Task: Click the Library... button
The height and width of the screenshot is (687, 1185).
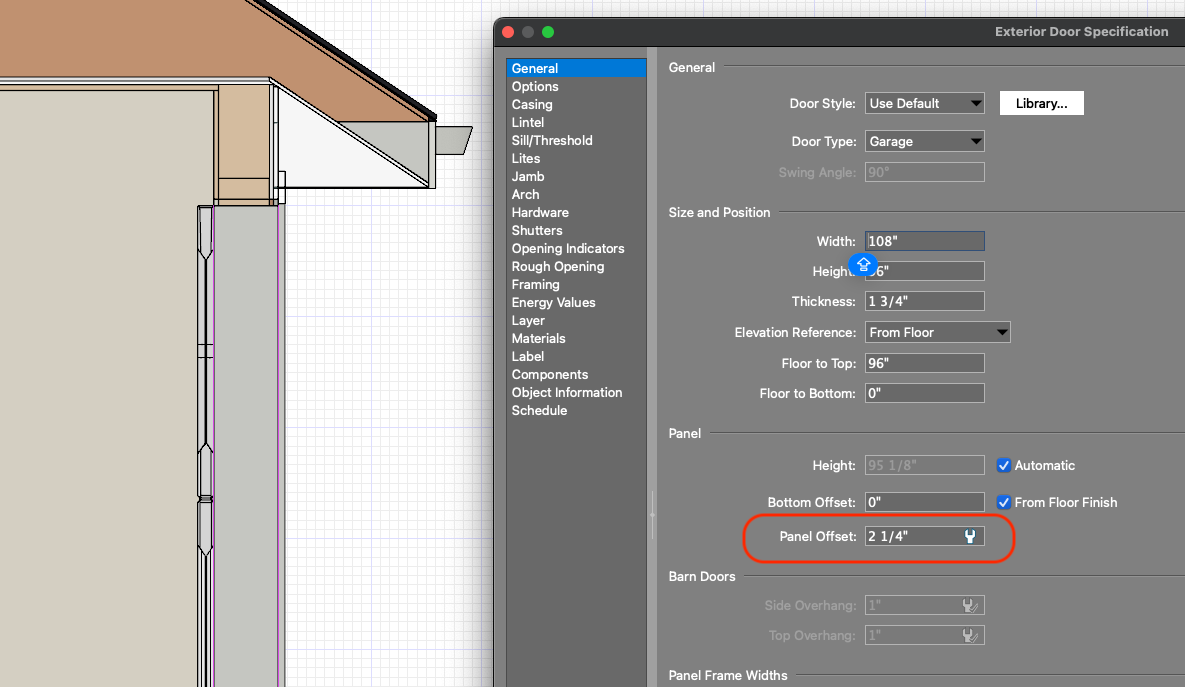Action: click(1041, 103)
